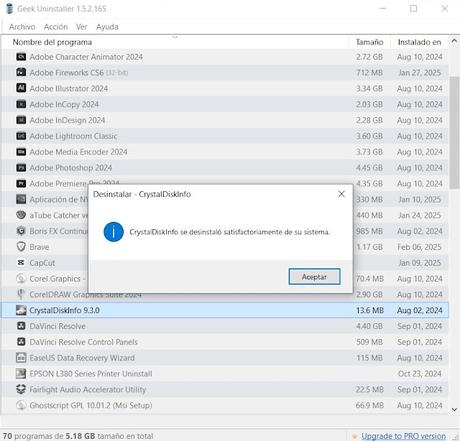Screen dimensions: 460x441
Task: Sort by Nombre del programa column
Action: tap(174, 42)
